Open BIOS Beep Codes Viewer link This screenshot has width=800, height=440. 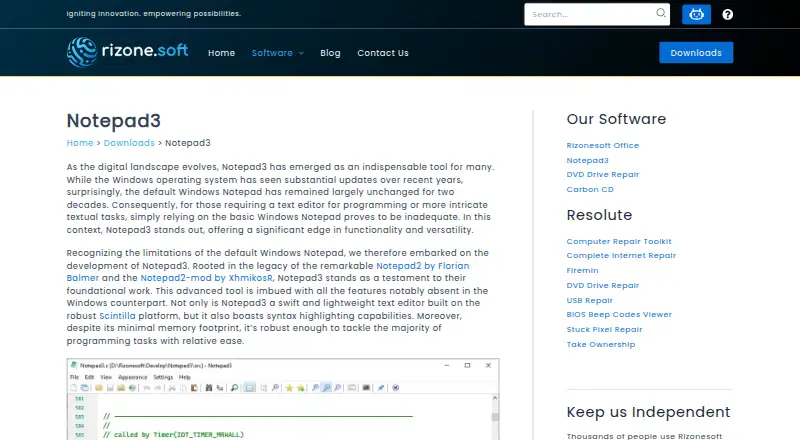(x=619, y=314)
